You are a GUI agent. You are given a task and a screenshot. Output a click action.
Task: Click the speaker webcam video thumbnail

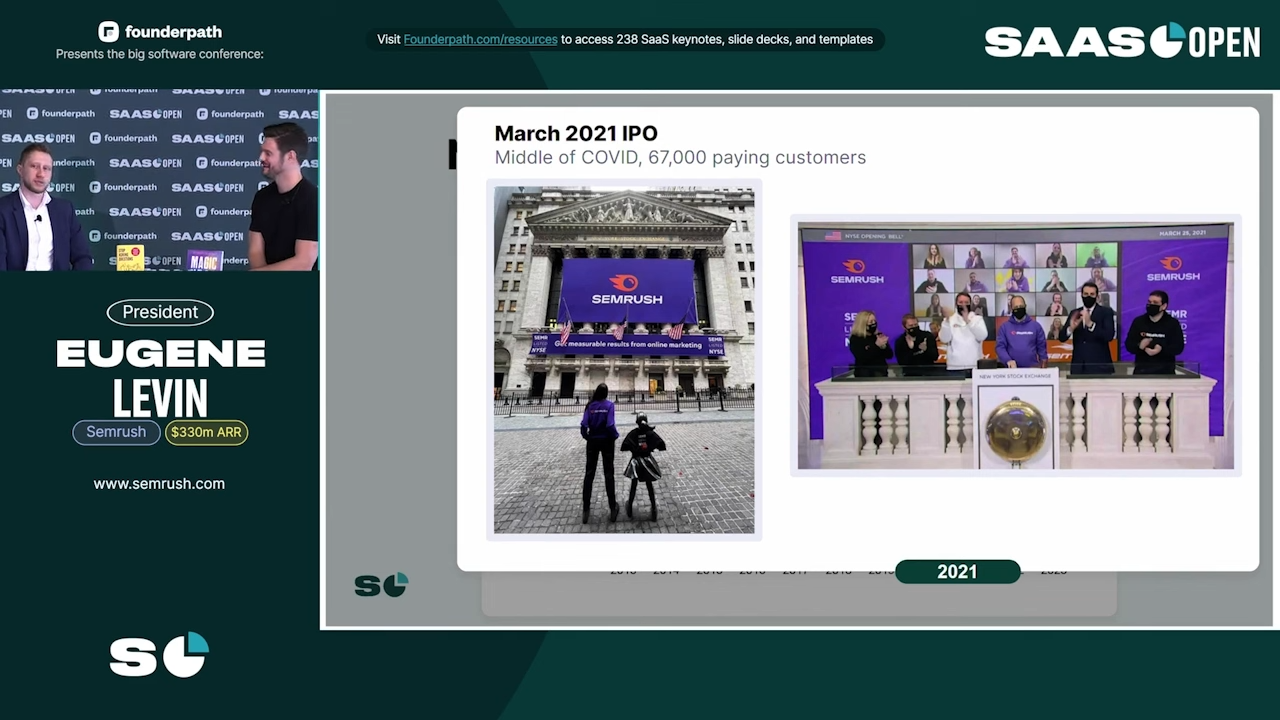pos(159,179)
